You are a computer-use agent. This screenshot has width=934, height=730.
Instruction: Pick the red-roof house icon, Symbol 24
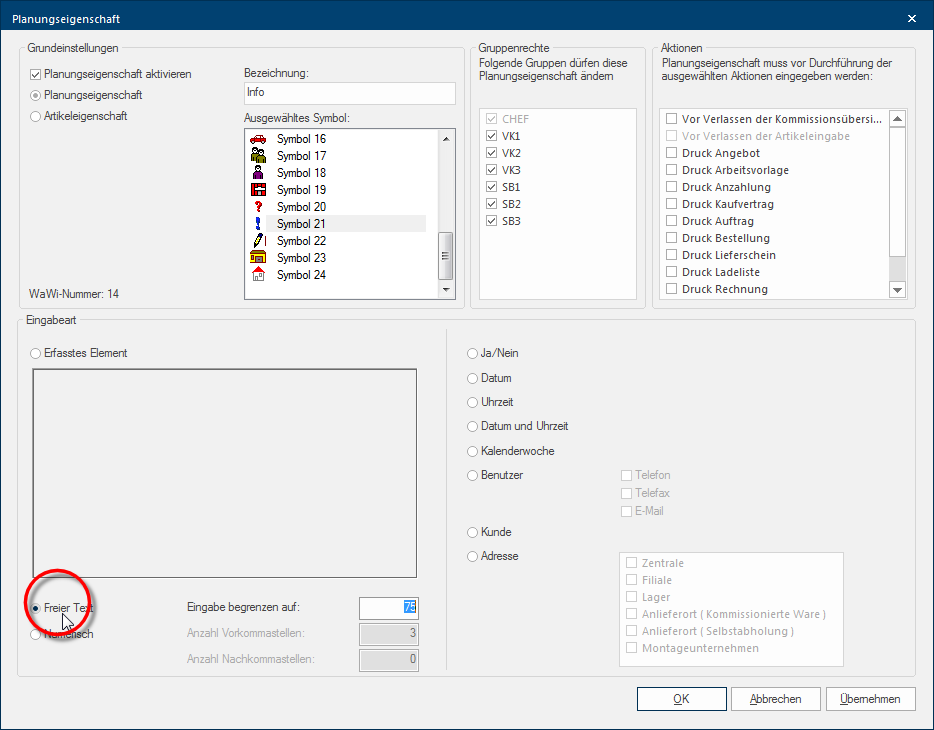click(258, 275)
